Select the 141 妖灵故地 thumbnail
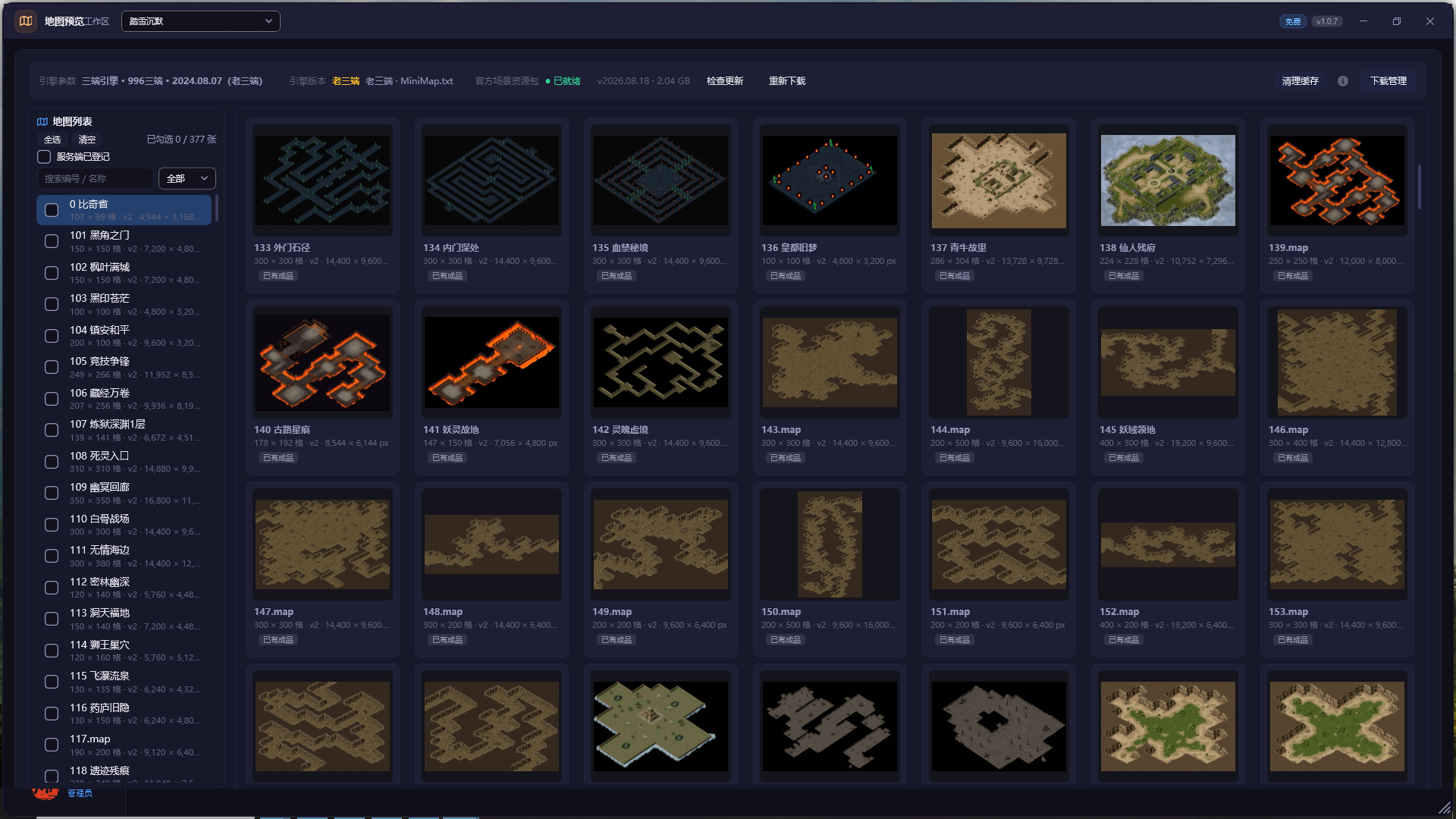1456x819 pixels. (491, 362)
